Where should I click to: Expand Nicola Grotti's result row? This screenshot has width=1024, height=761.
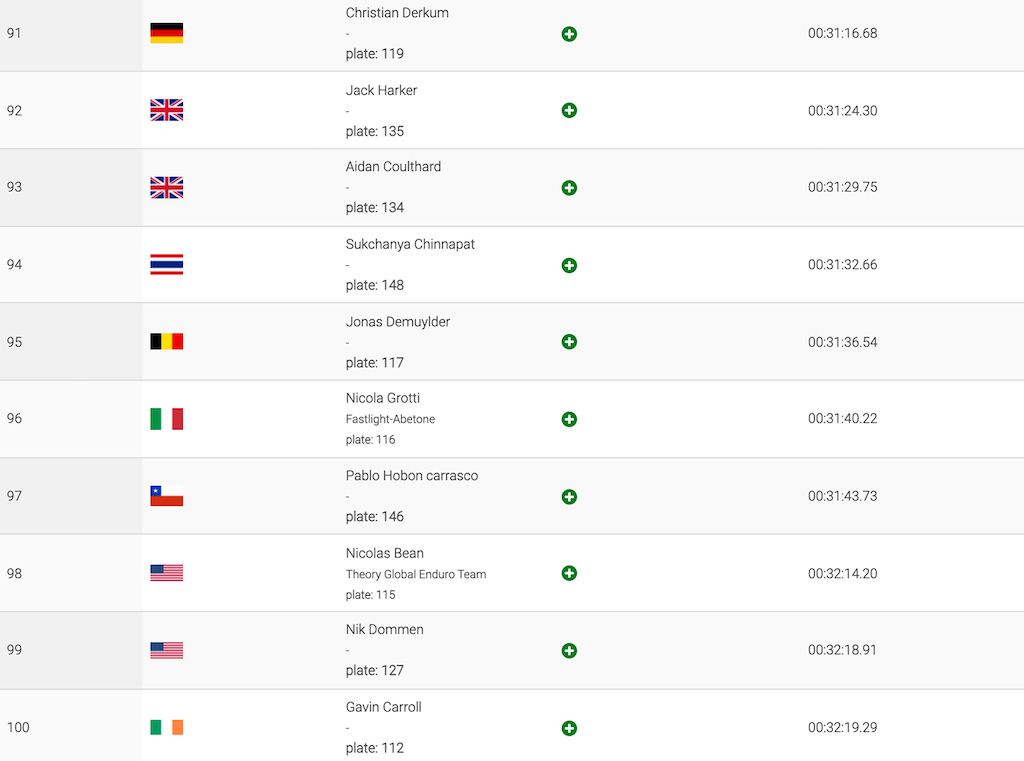(x=569, y=419)
